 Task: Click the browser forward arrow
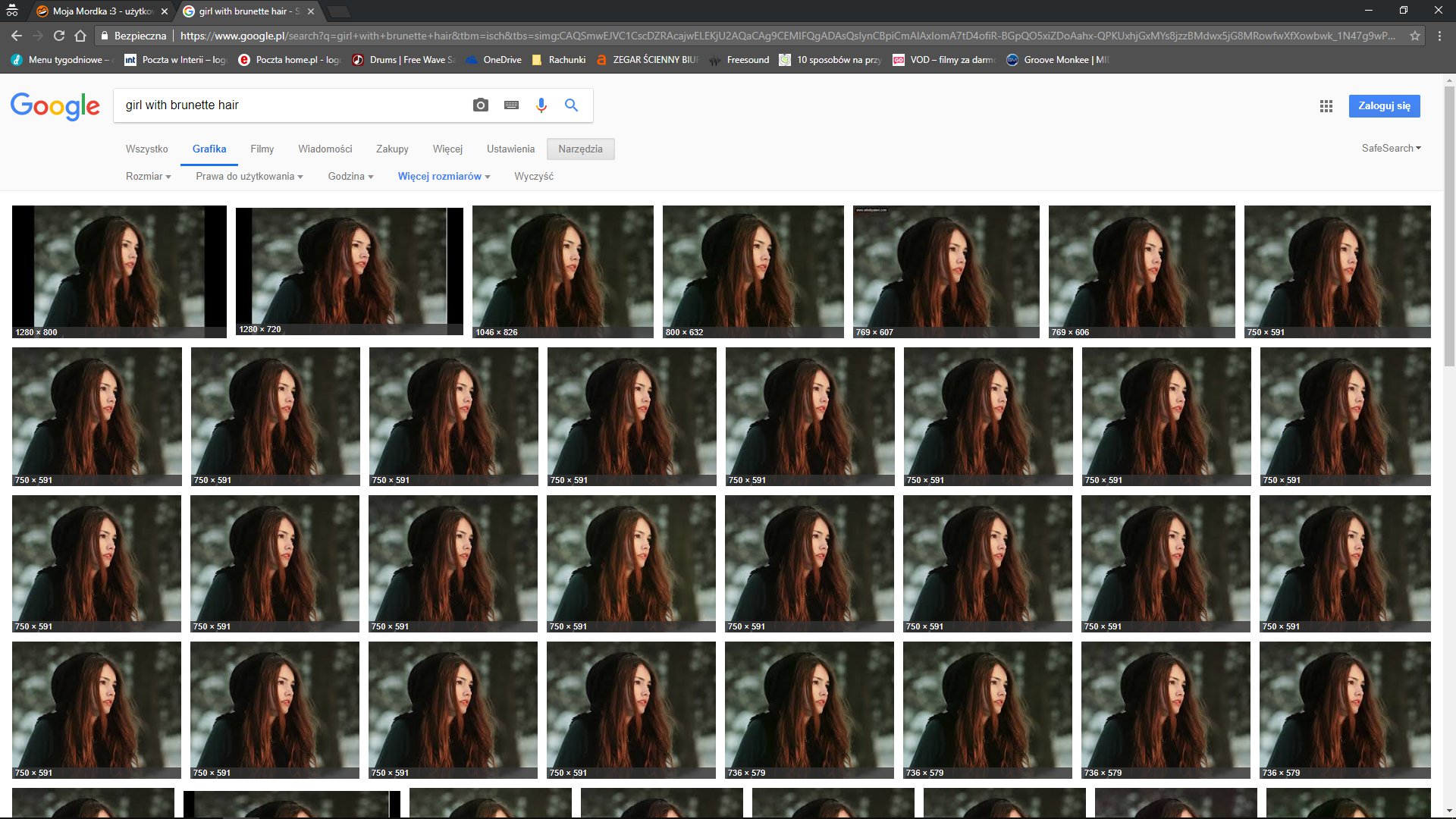coord(38,36)
